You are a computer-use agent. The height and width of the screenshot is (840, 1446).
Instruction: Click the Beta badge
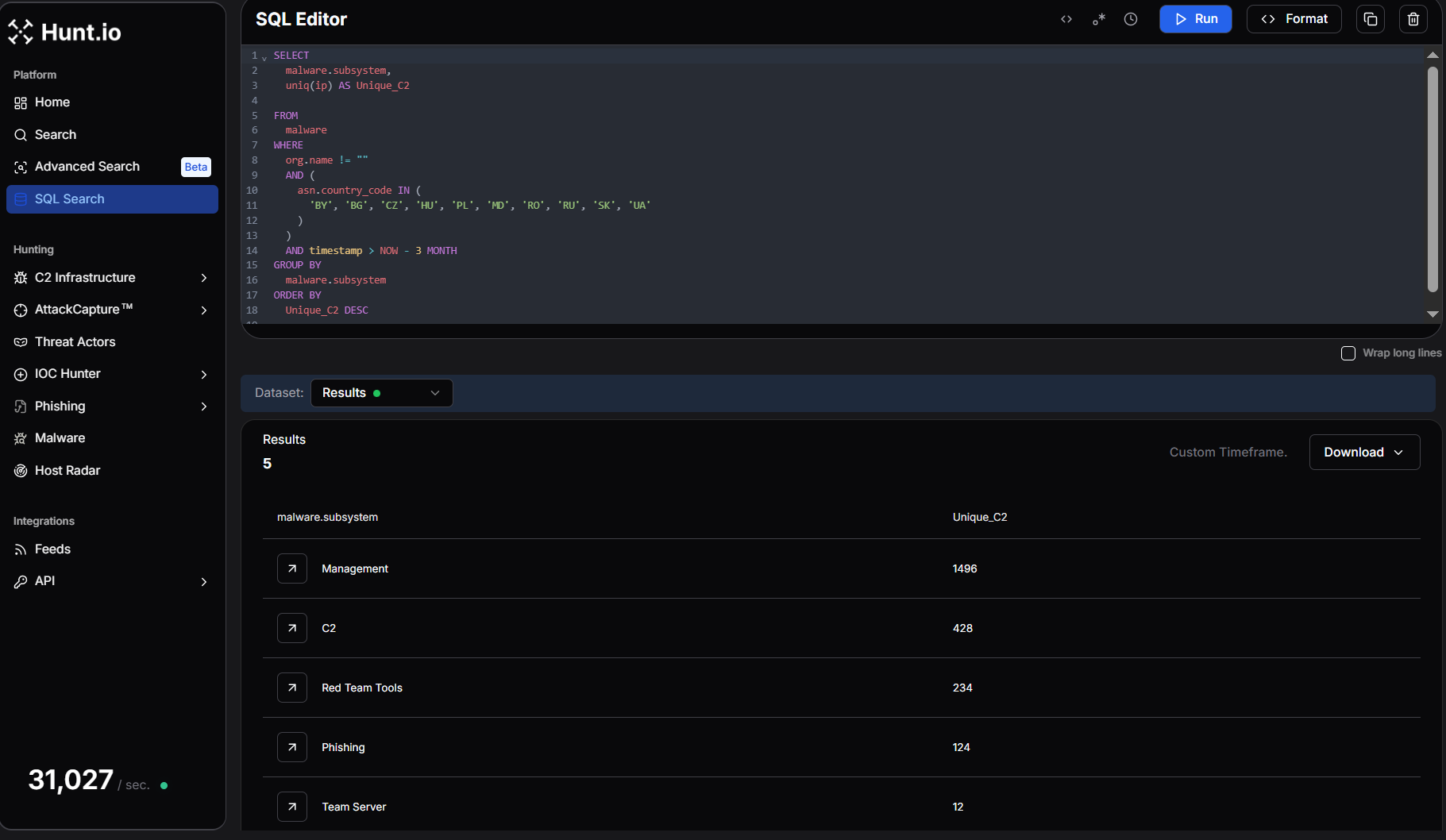196,167
